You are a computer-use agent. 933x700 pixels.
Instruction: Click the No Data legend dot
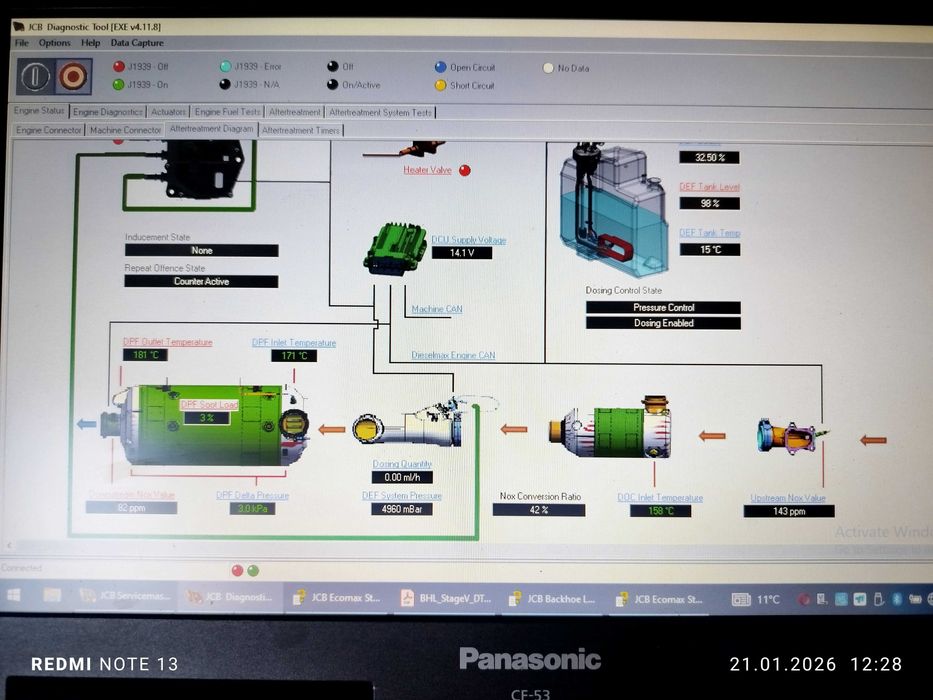(548, 68)
